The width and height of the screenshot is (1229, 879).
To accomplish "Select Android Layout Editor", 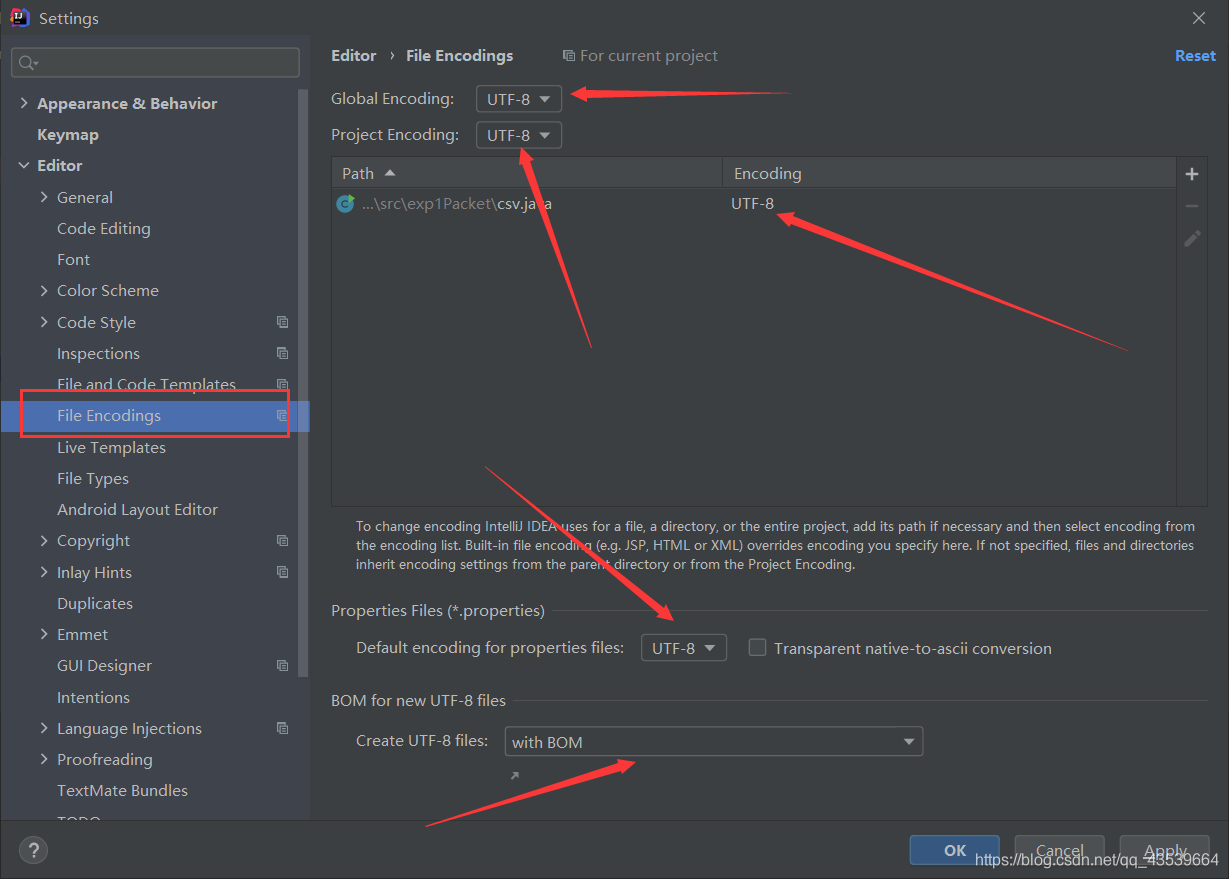I will (137, 509).
